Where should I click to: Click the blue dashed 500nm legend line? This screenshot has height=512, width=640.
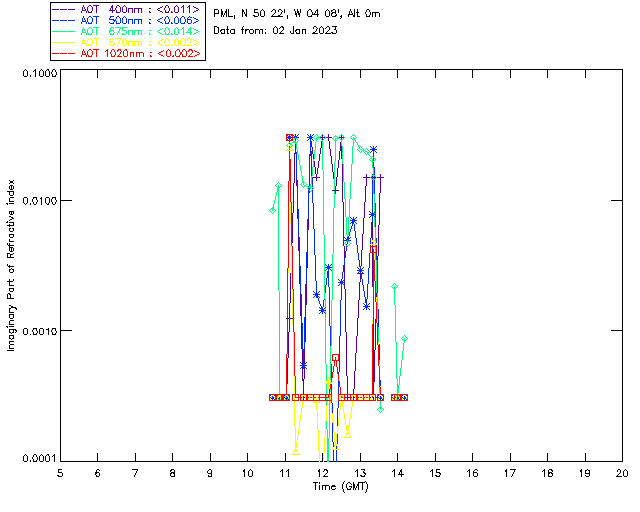click(64, 21)
